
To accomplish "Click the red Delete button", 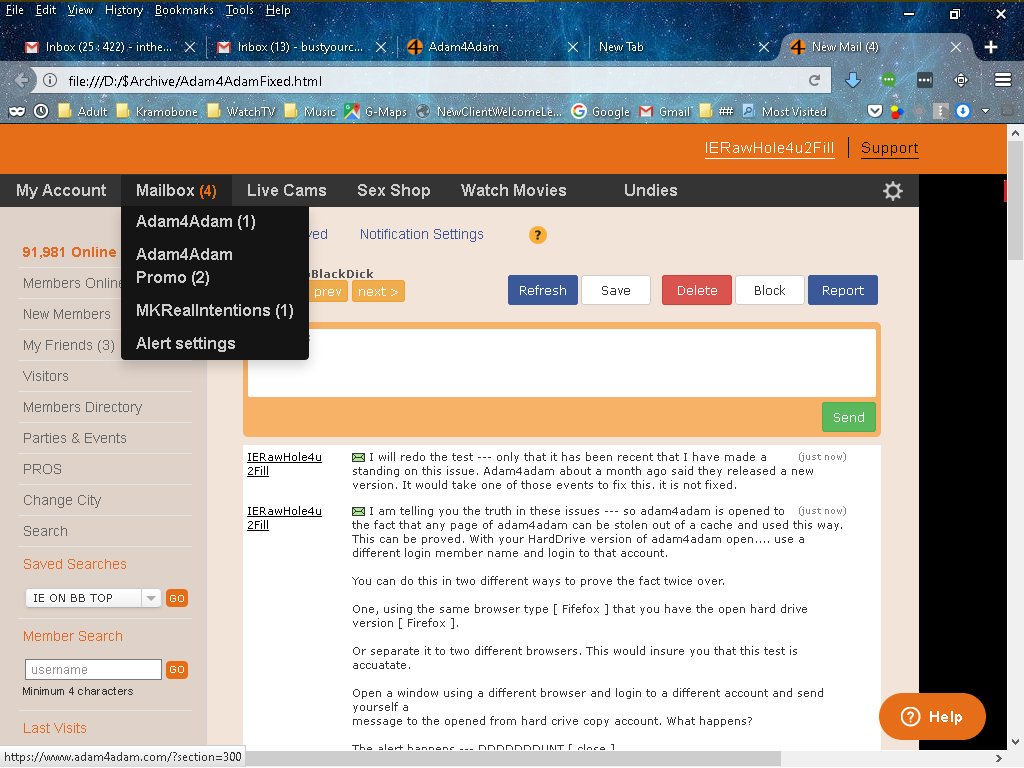I will point(697,291).
